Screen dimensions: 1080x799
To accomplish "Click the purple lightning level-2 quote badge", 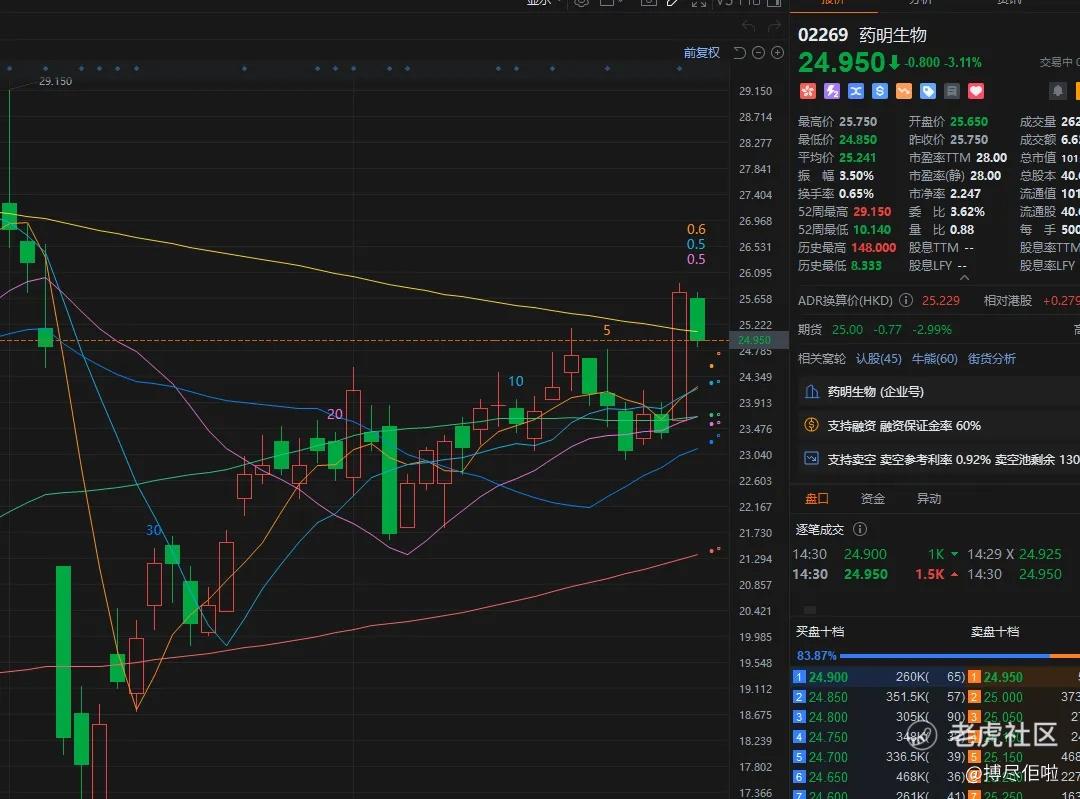I will 832,91.
